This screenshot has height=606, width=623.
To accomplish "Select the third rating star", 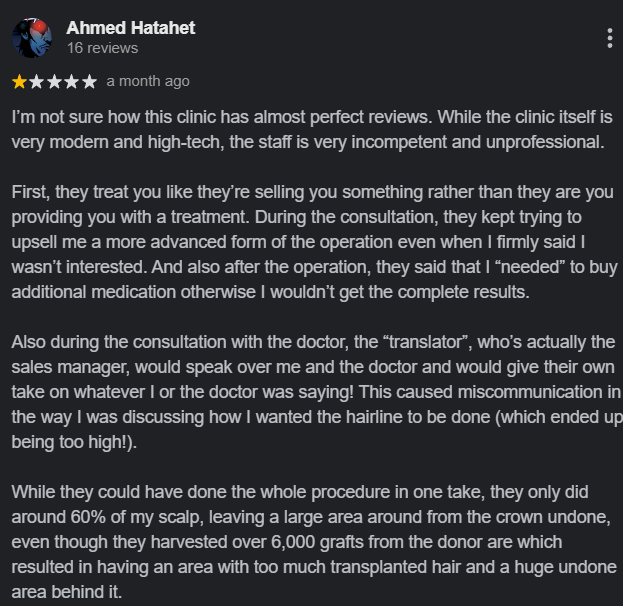I will (x=54, y=82).
